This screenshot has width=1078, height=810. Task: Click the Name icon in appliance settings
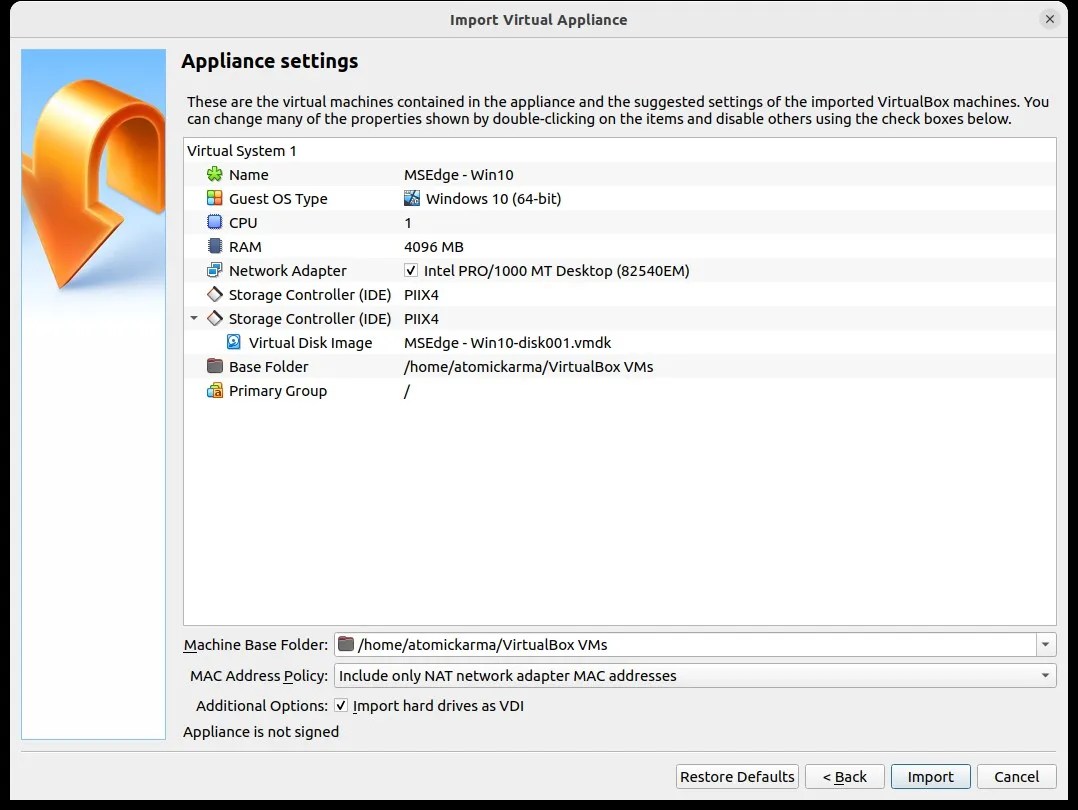(x=215, y=174)
